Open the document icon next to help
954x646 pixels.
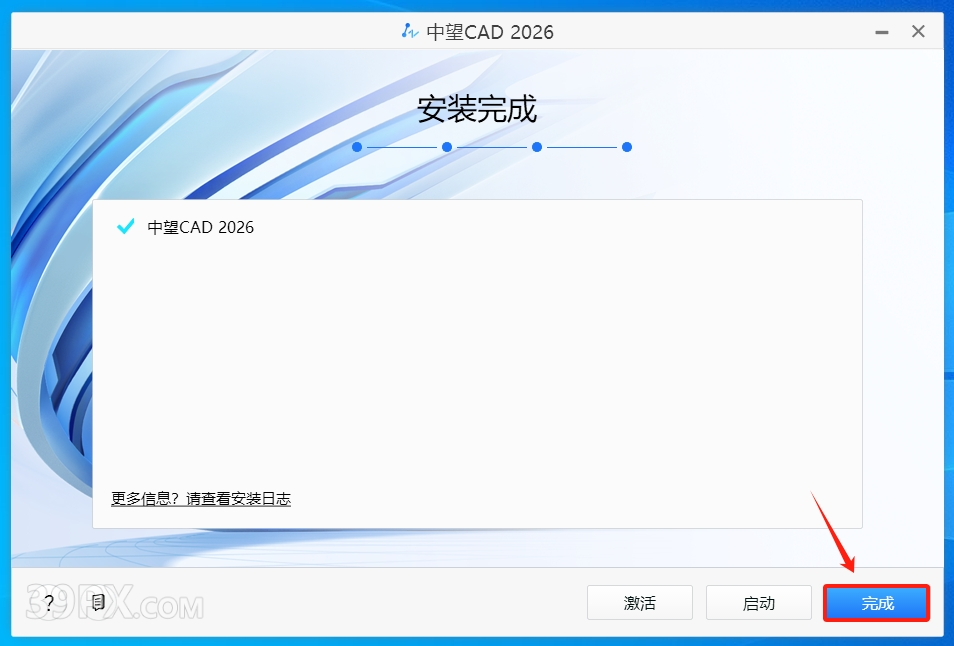tap(98, 603)
